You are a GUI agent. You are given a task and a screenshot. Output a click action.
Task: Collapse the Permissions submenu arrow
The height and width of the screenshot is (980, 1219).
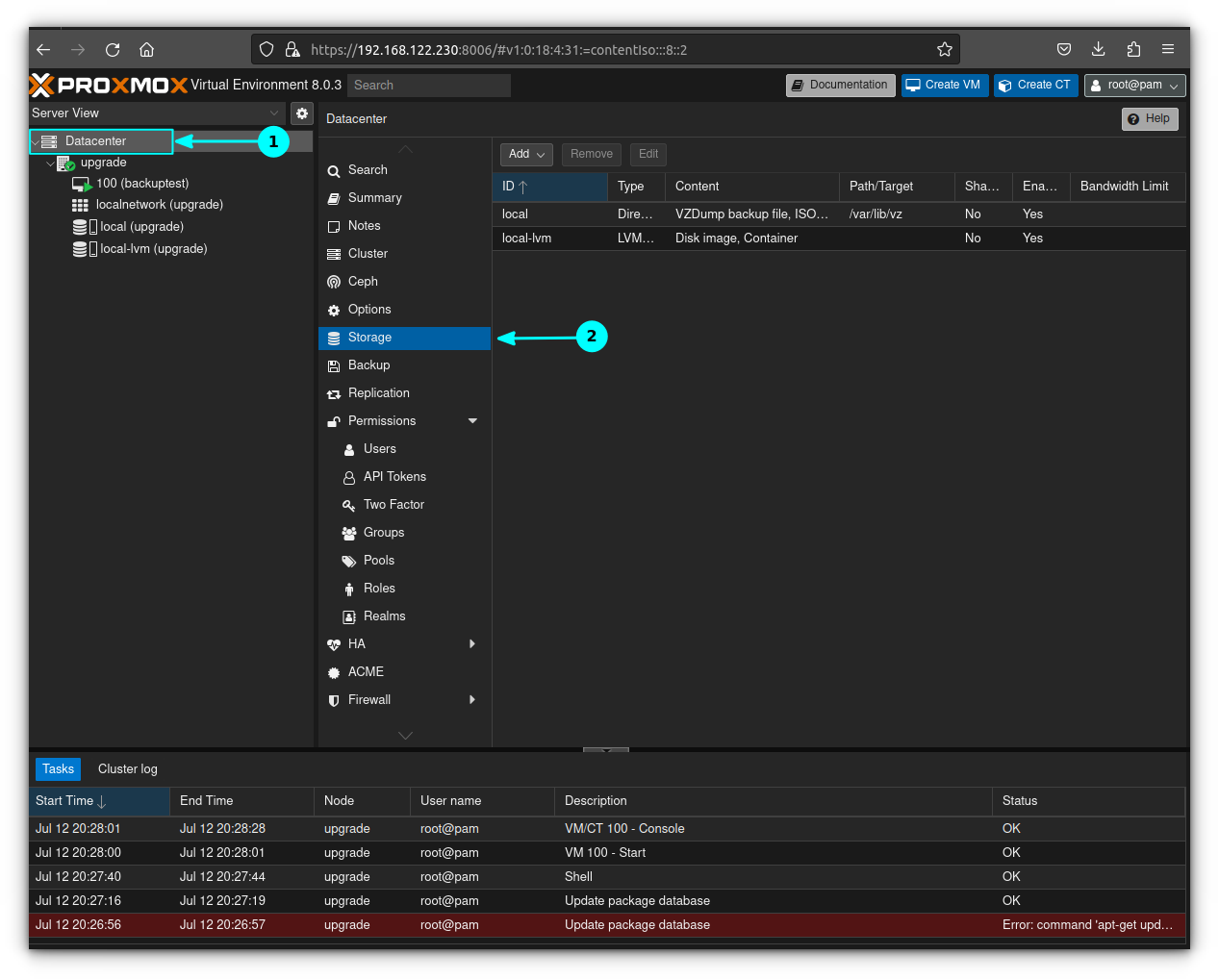tap(472, 421)
